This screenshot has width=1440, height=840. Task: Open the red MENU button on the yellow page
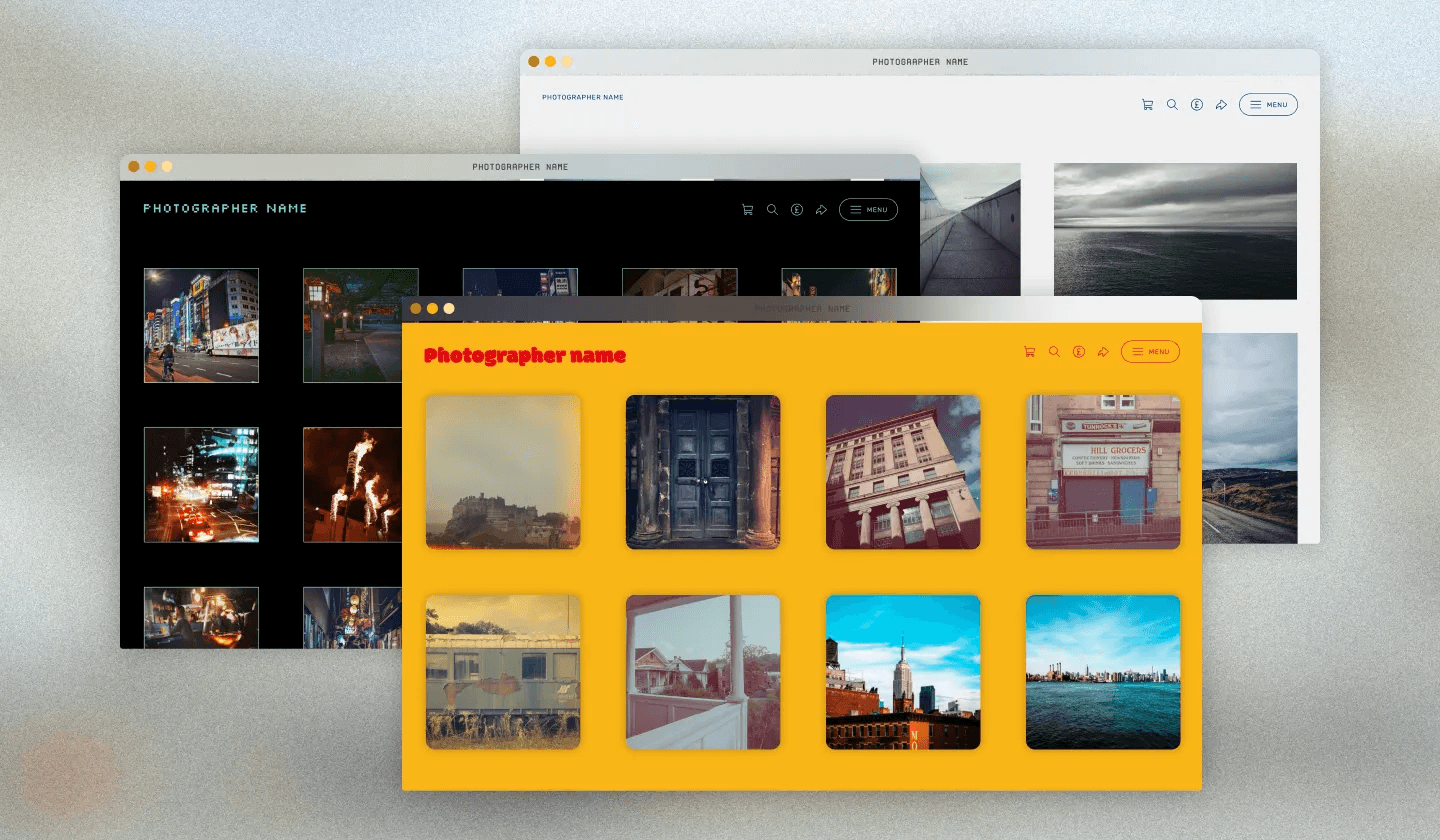(x=1150, y=352)
